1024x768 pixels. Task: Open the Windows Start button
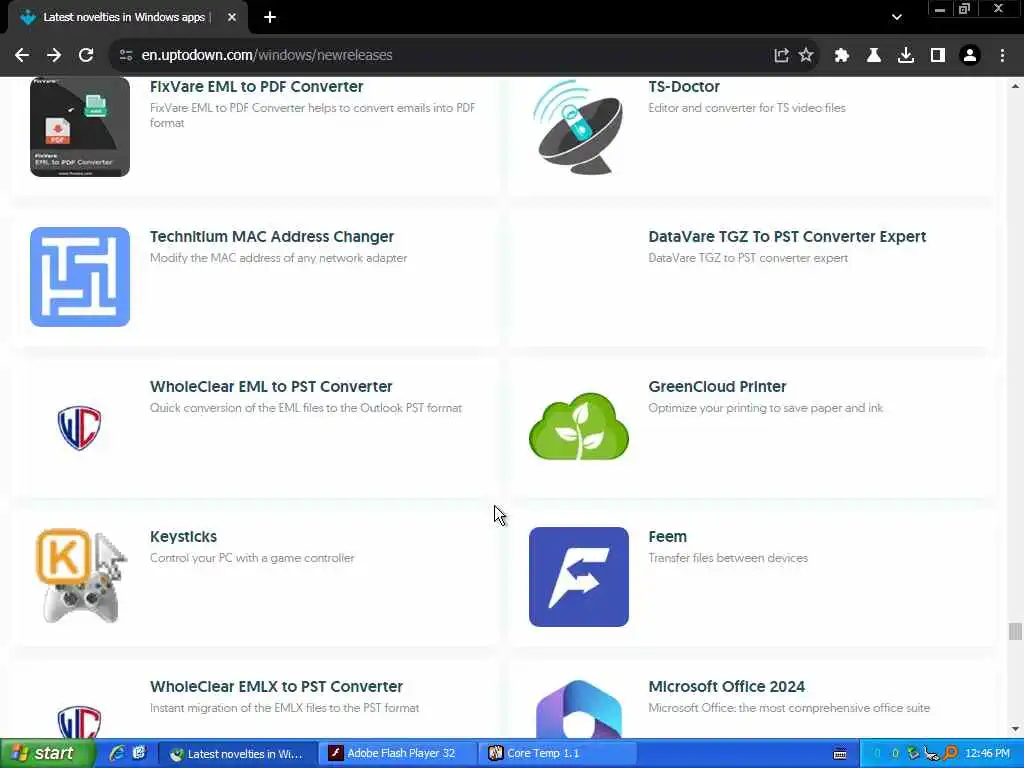(x=47, y=754)
